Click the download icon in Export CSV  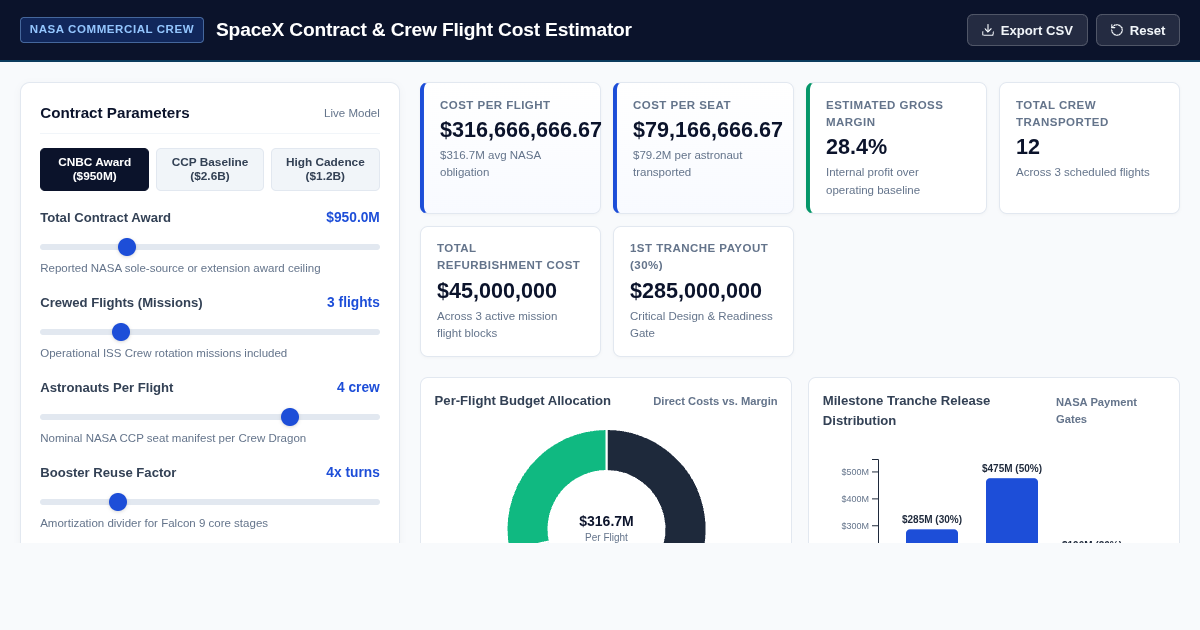click(x=988, y=30)
